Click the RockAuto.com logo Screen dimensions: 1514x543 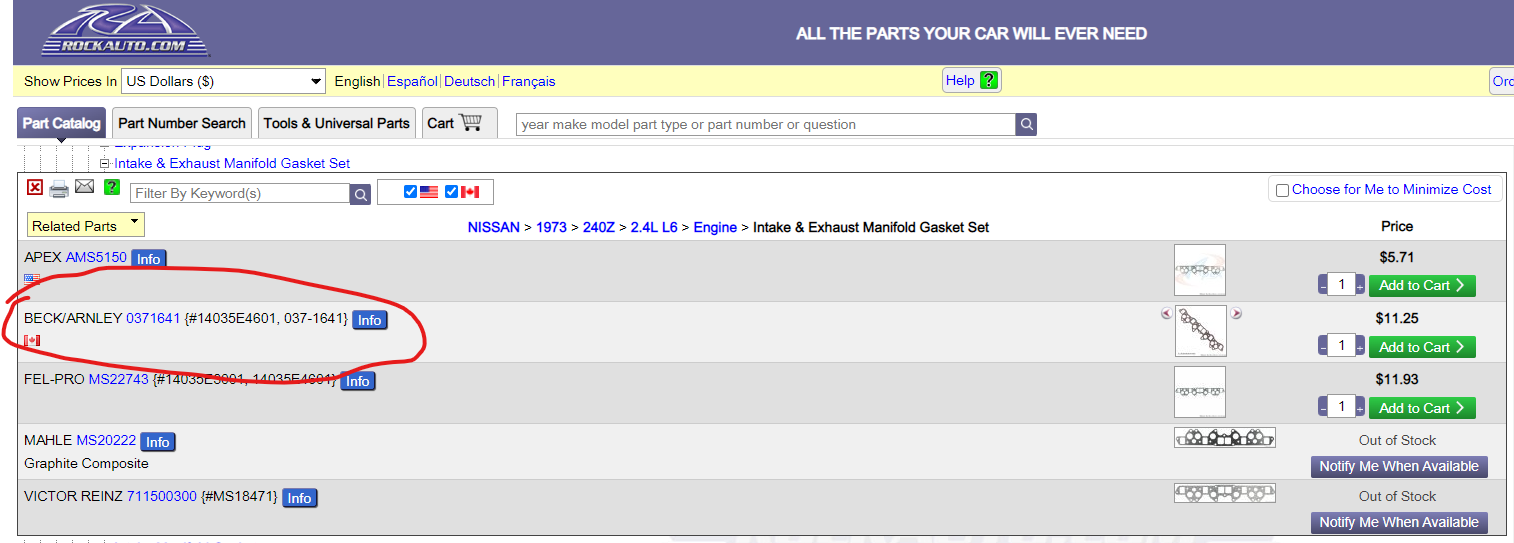point(125,30)
